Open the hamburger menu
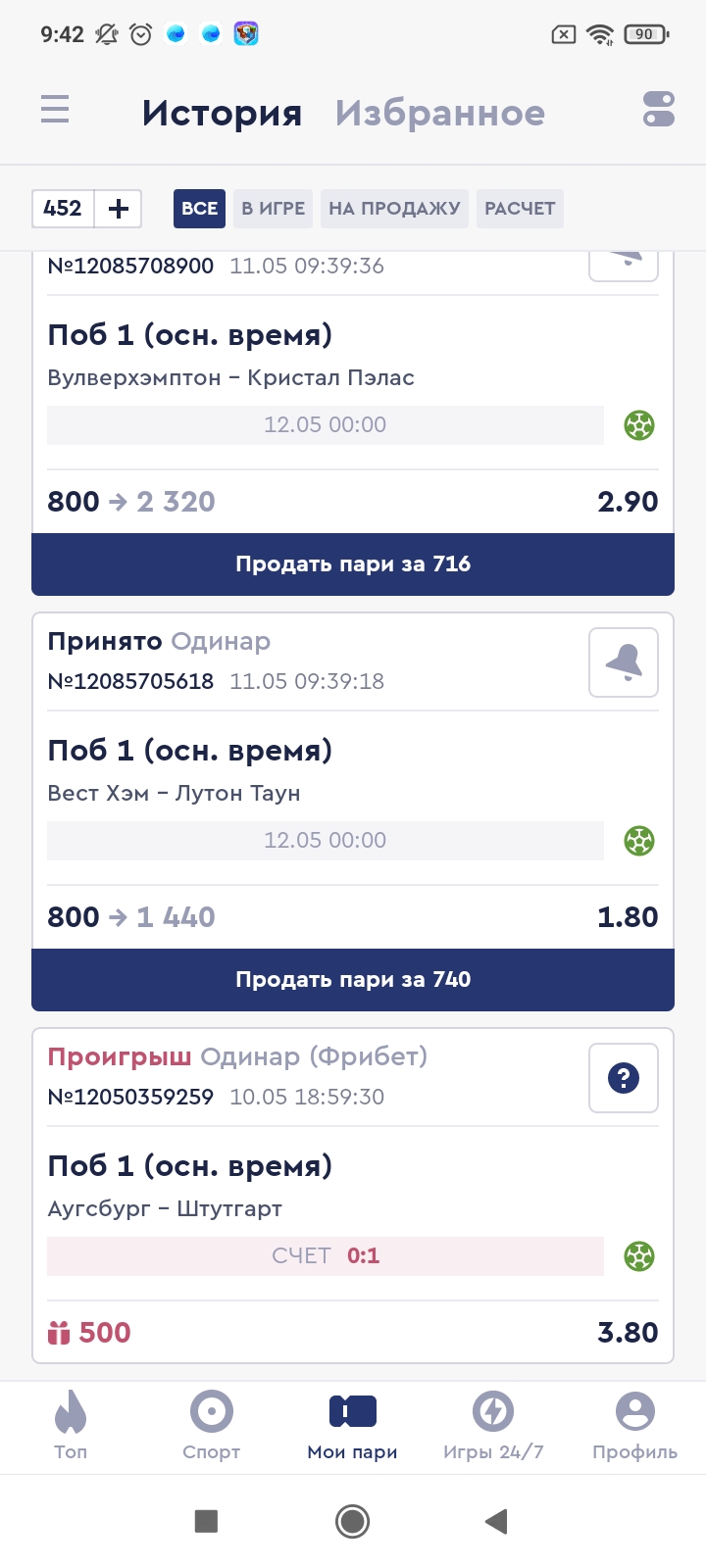This screenshot has width=706, height=1568. (55, 109)
